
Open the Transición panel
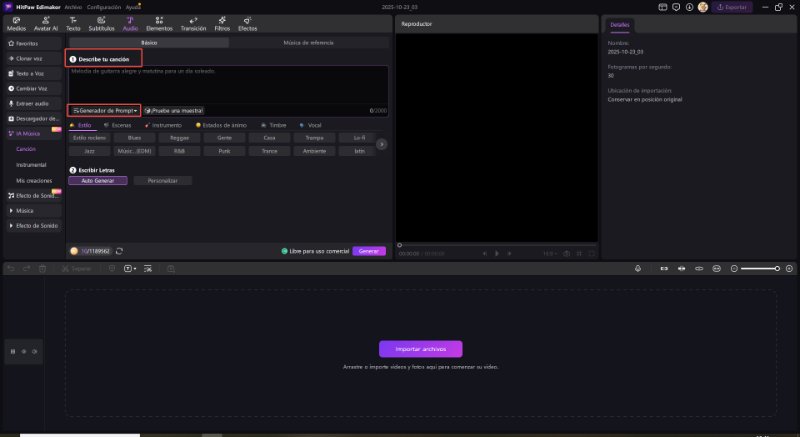click(193, 24)
